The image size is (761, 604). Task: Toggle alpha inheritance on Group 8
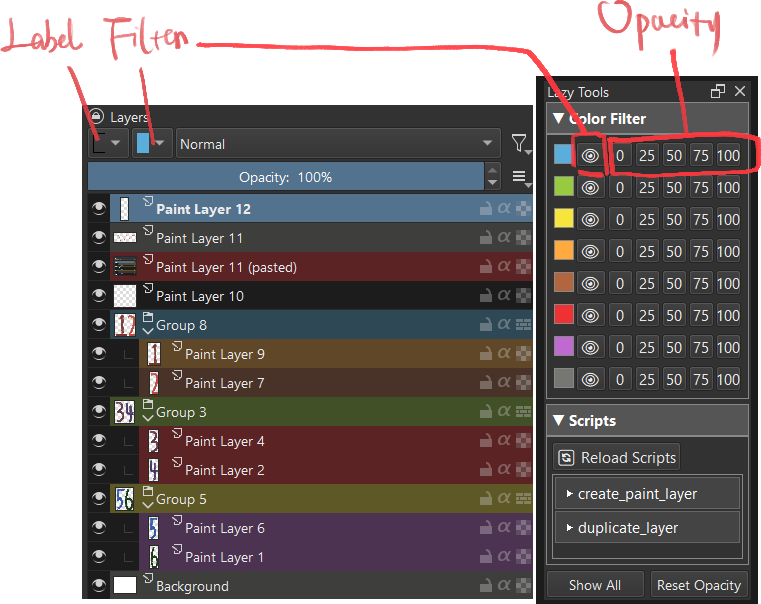[x=504, y=325]
